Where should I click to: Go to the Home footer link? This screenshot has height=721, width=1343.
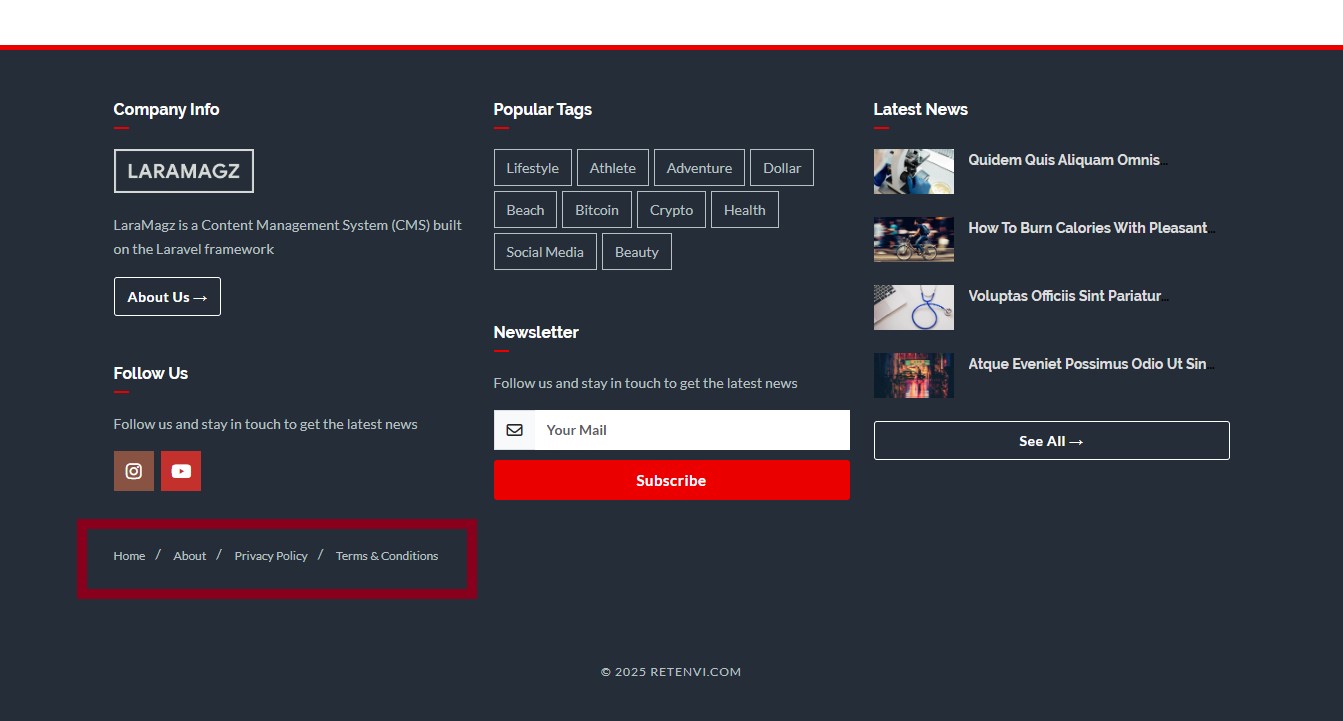pos(129,555)
